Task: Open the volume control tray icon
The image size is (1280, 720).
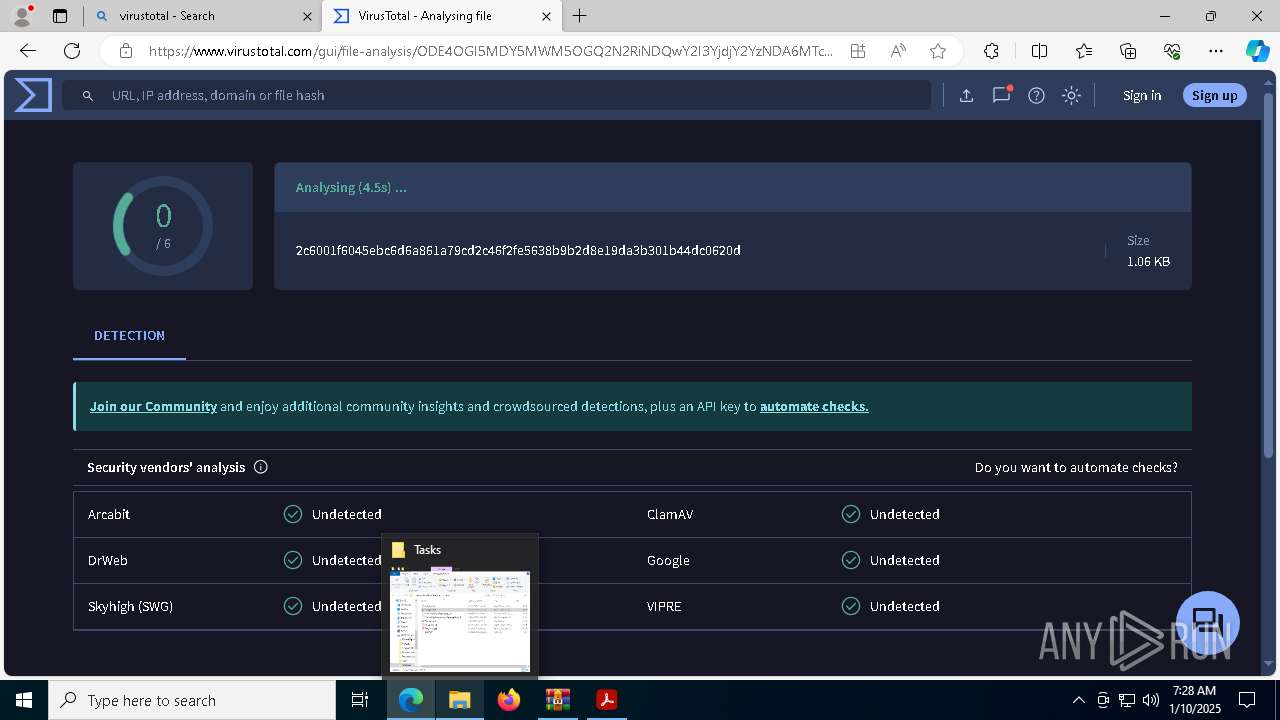Action: point(1150,700)
